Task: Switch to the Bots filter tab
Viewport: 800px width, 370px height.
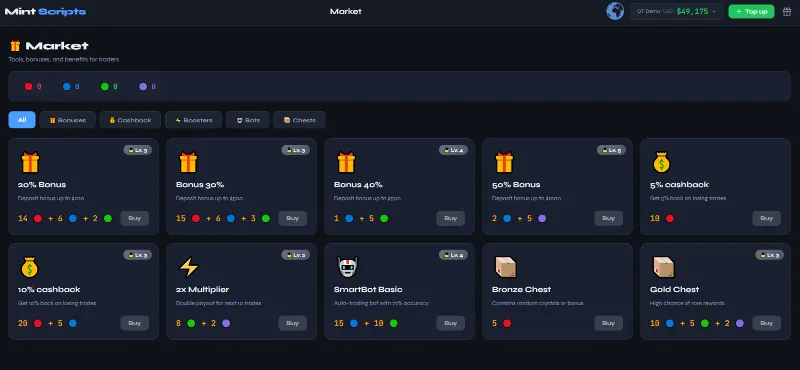Action: pos(247,120)
